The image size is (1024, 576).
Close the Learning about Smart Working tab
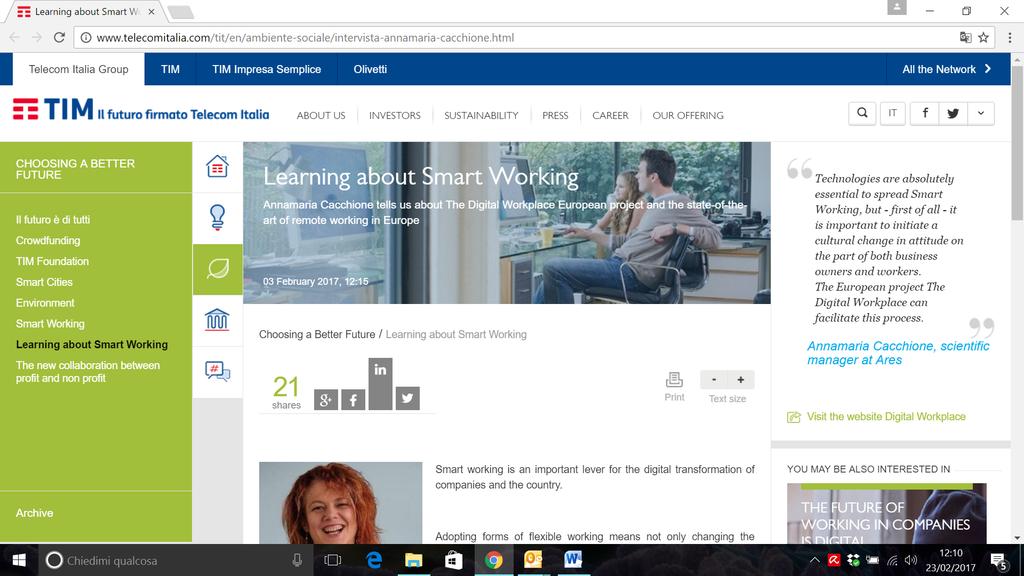(x=152, y=12)
